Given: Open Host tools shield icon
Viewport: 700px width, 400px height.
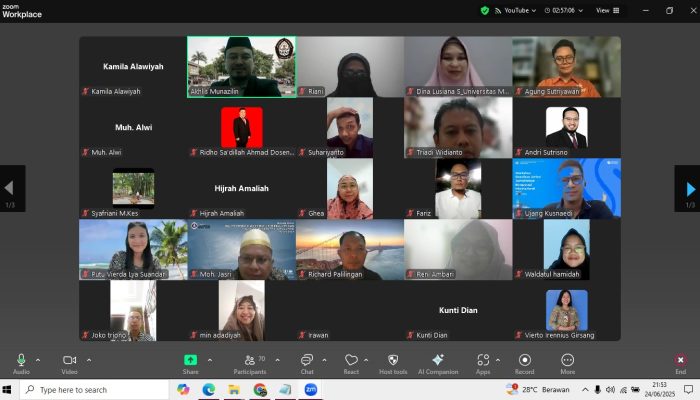Looking at the screenshot, I should tap(393, 360).
